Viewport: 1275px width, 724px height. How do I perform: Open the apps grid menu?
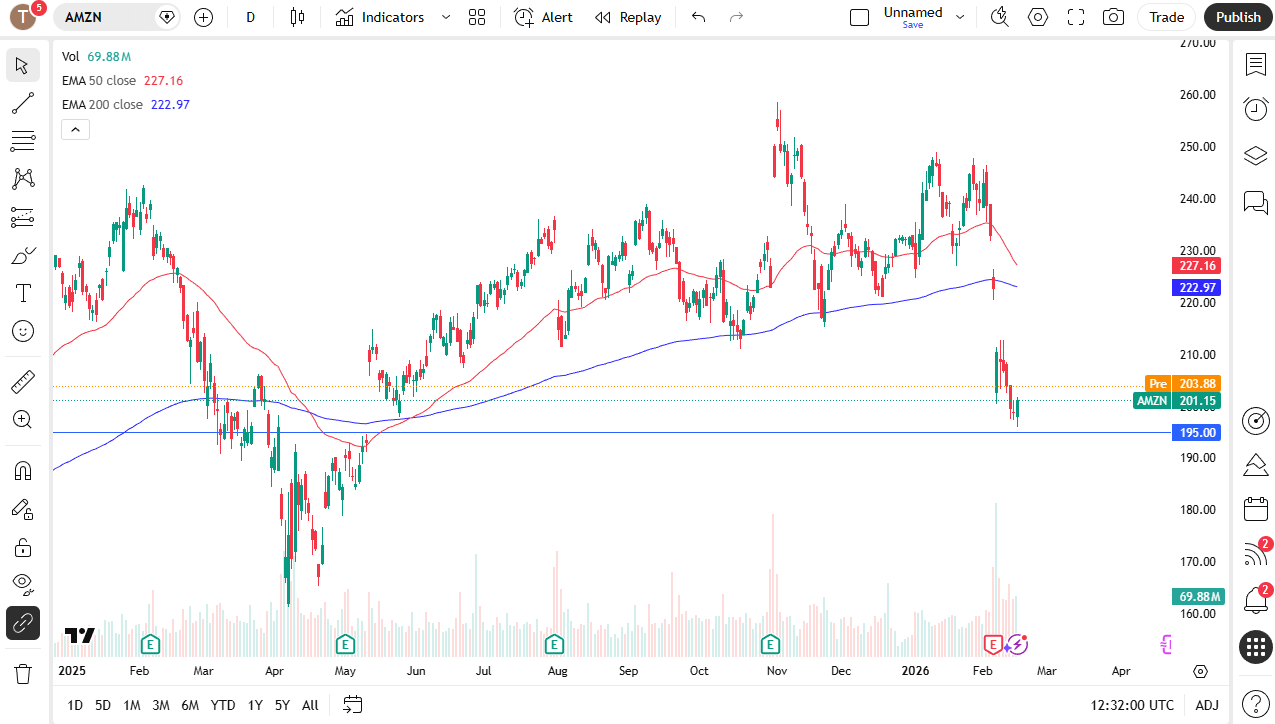[1256, 647]
